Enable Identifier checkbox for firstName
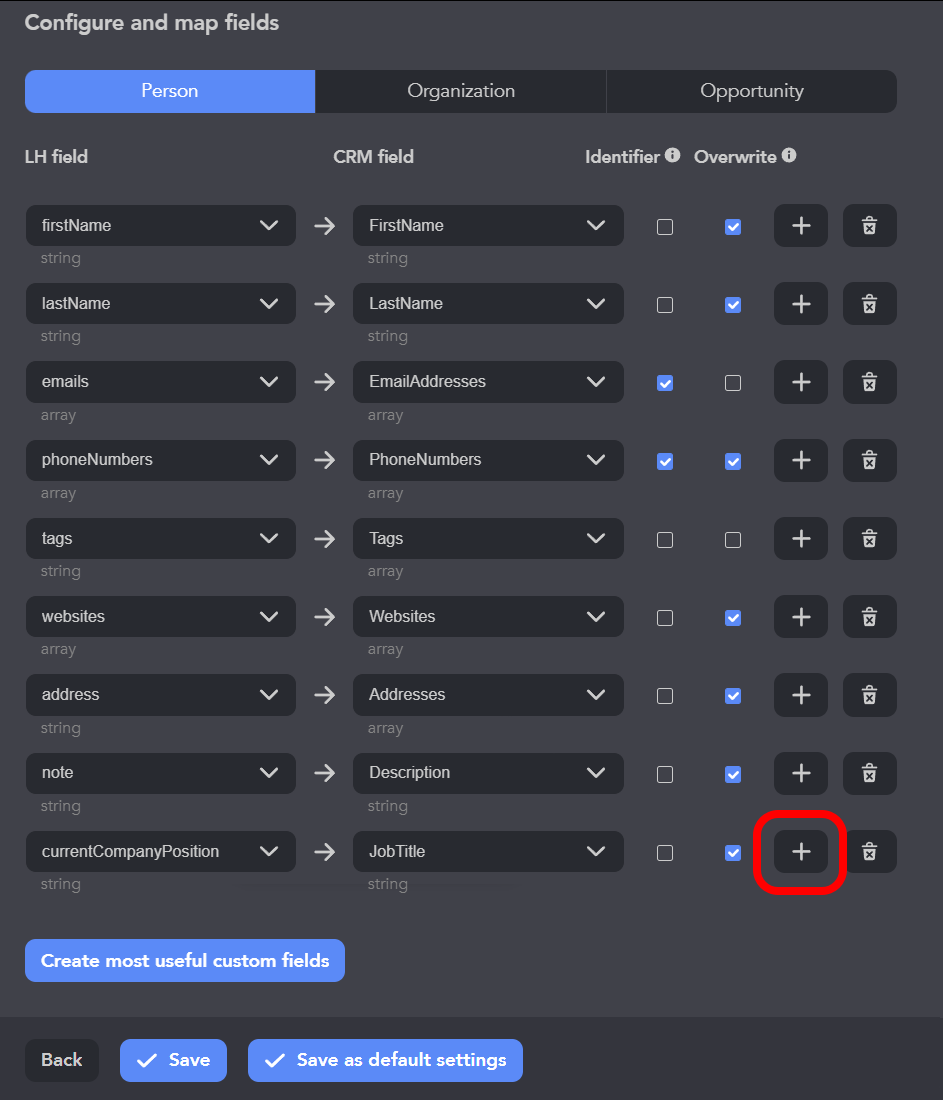 665,227
